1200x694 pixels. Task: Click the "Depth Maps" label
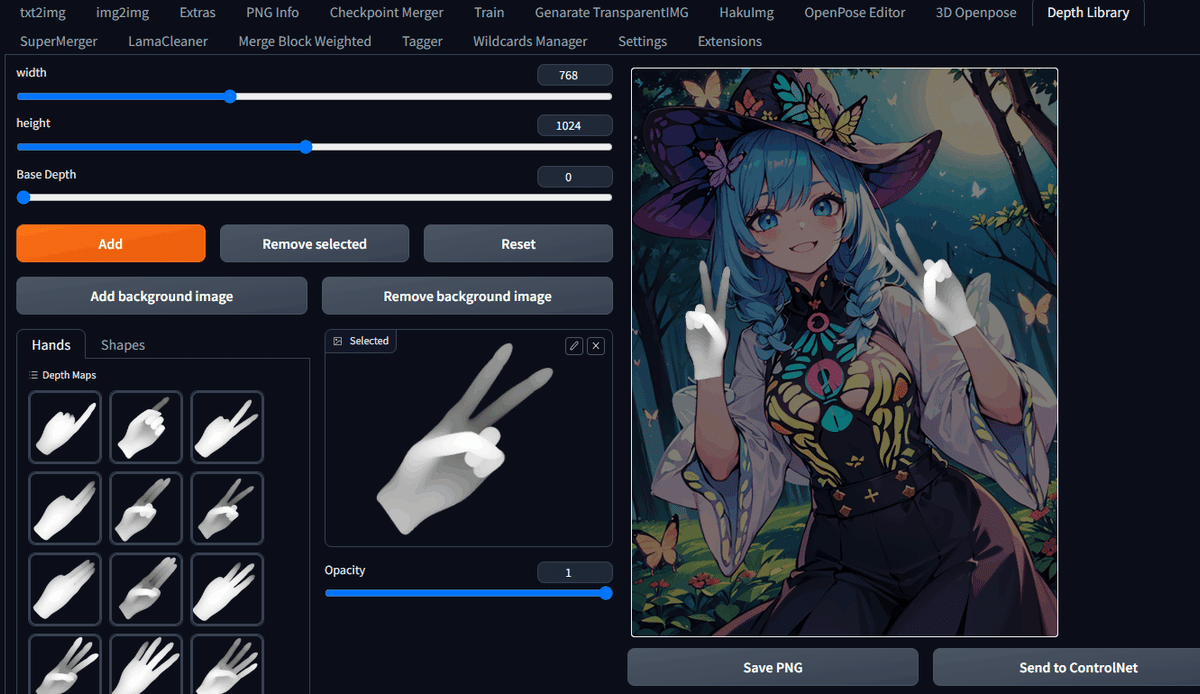[x=69, y=375]
